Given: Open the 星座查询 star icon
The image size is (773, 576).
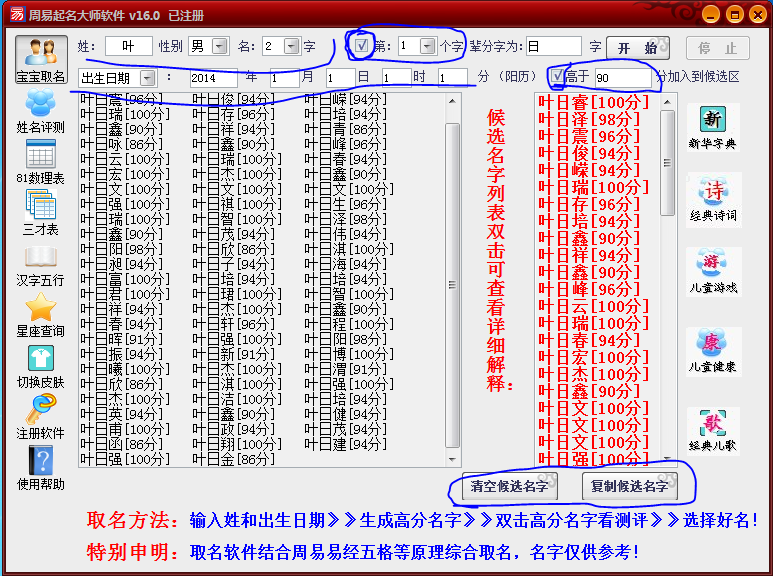Looking at the screenshot, I should (40, 313).
